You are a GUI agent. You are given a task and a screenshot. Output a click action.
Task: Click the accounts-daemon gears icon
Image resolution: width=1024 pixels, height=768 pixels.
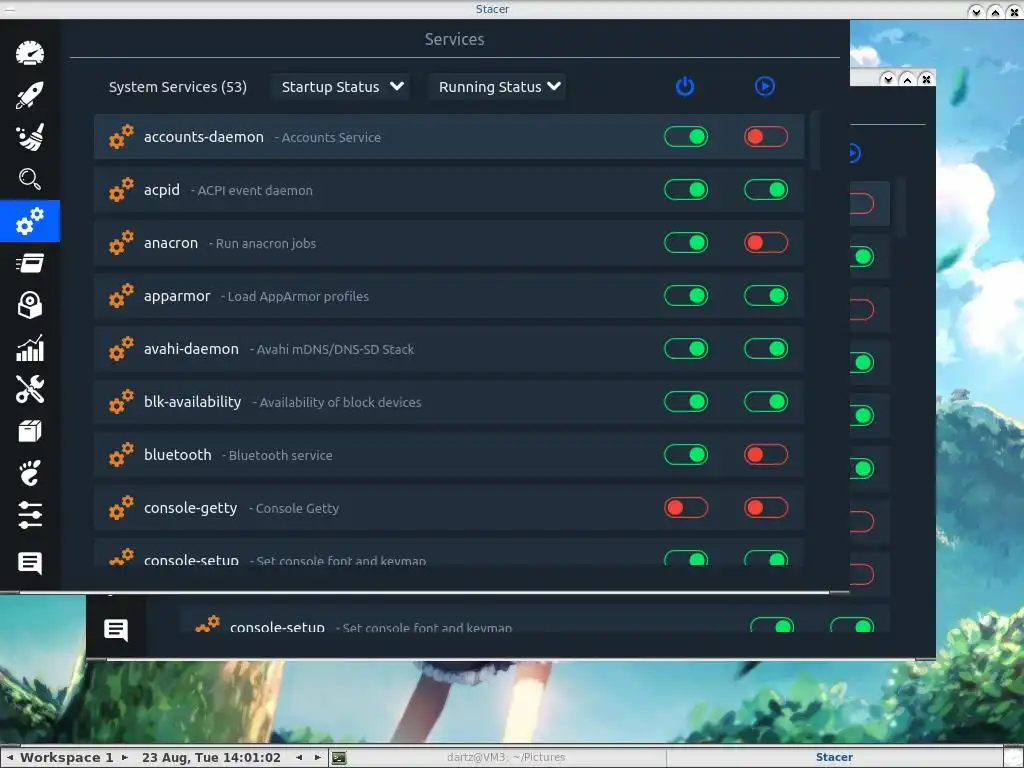pos(121,136)
